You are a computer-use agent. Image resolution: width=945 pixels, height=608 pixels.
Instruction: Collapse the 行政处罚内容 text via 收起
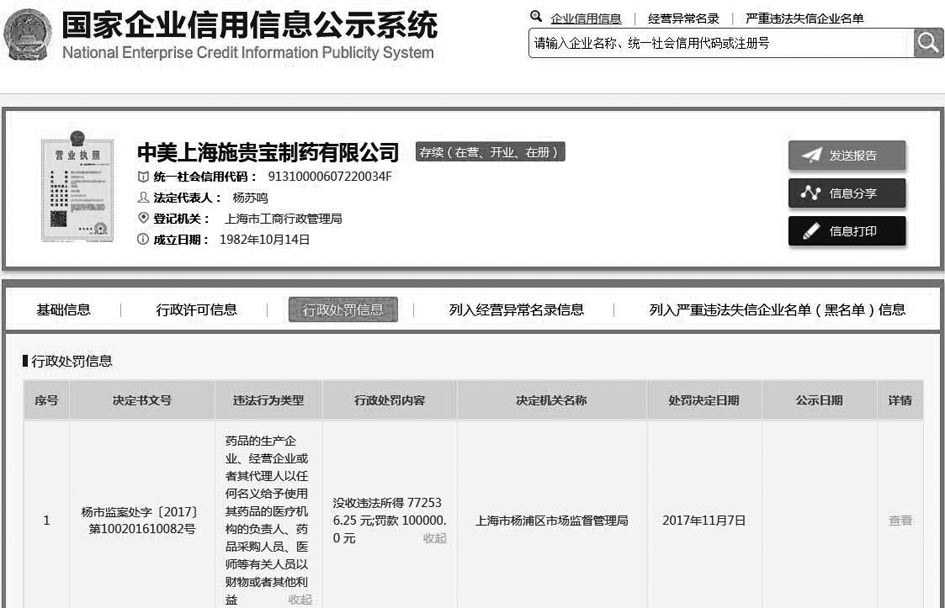point(435,538)
